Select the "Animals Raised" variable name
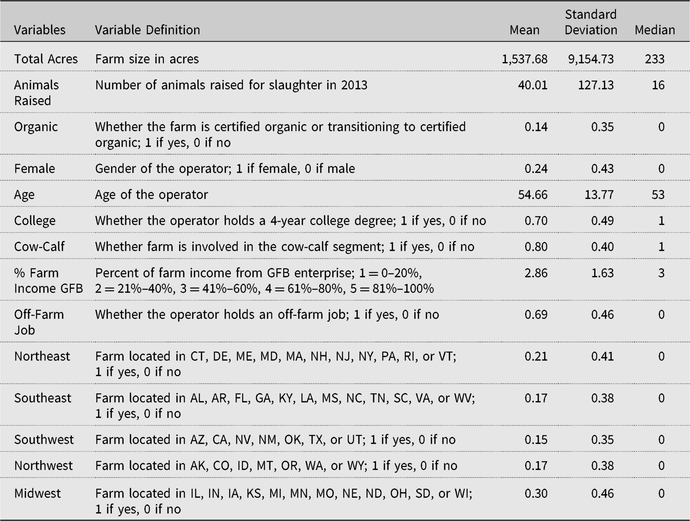The width and height of the screenshot is (690, 521). 37,93
